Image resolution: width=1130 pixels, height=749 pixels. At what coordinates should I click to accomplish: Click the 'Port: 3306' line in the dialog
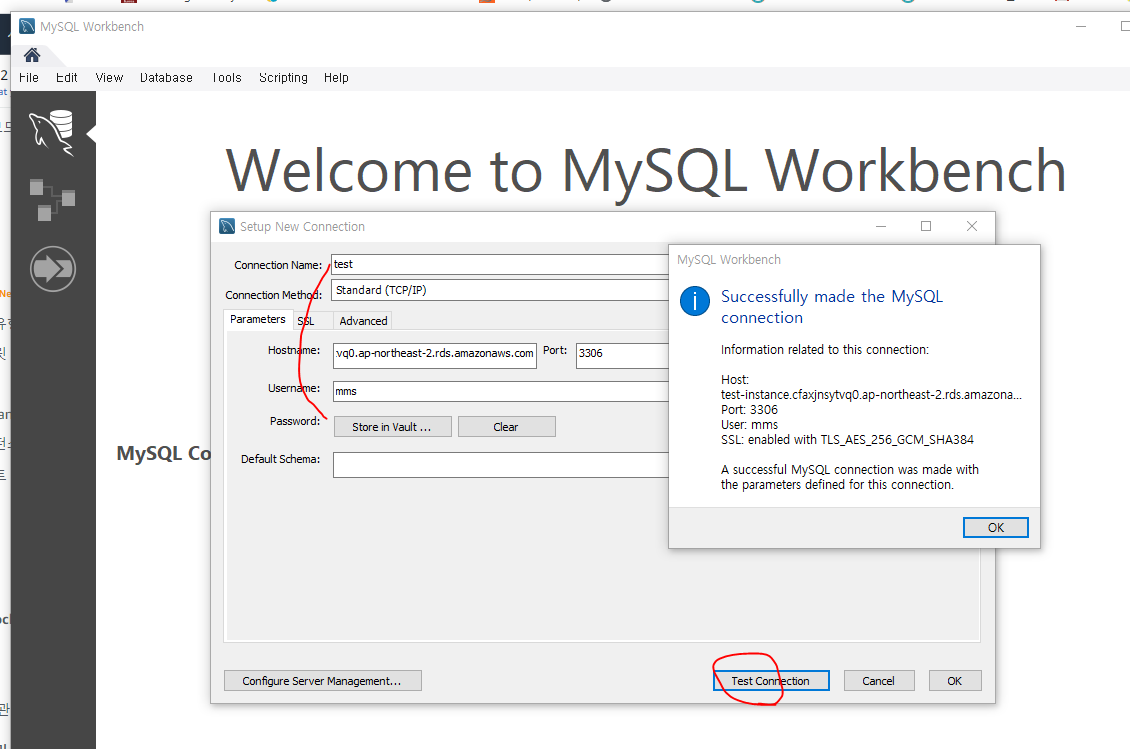point(749,409)
